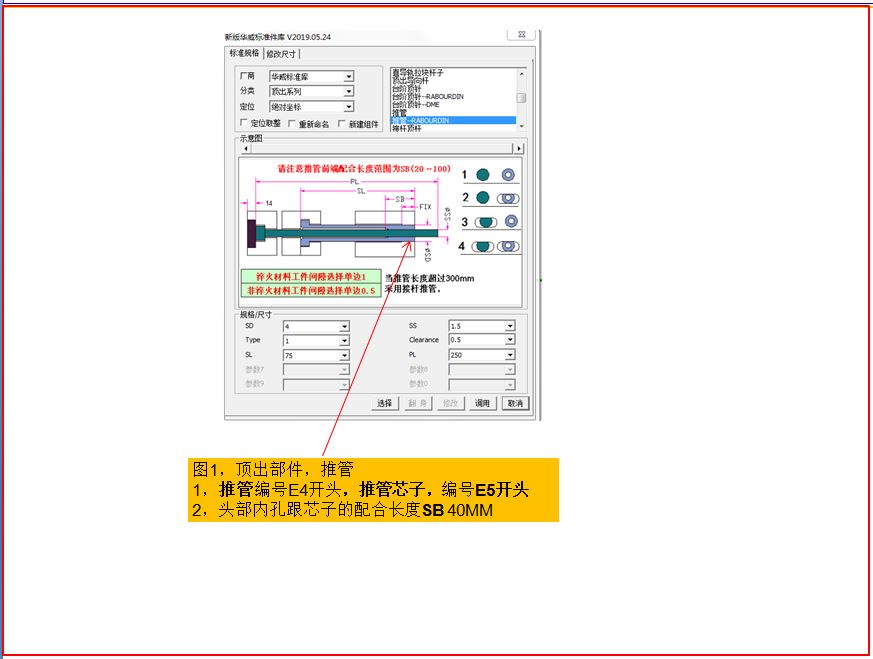This screenshot has width=873, height=659.
Task: Expand the Clearance dropdown
Action: point(510,340)
